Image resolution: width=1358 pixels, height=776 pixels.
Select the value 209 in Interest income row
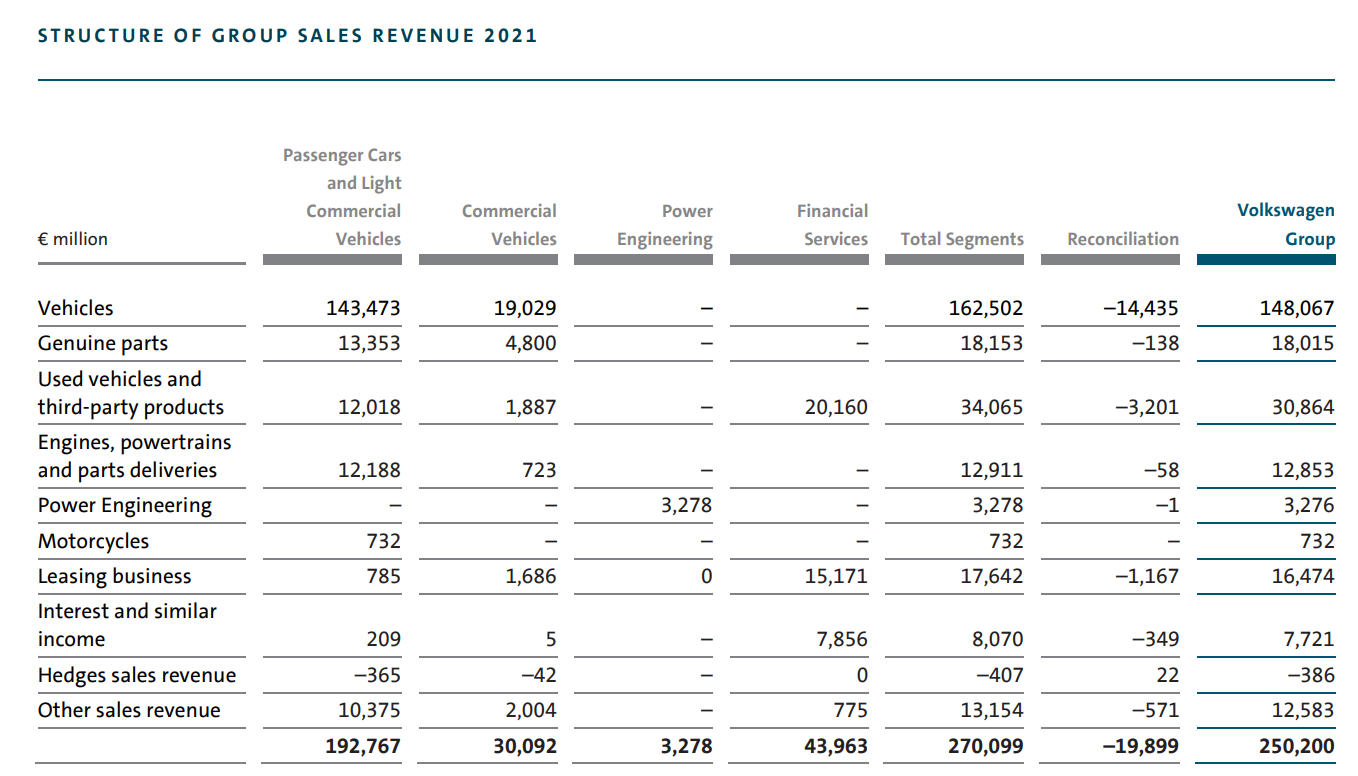coord(383,639)
